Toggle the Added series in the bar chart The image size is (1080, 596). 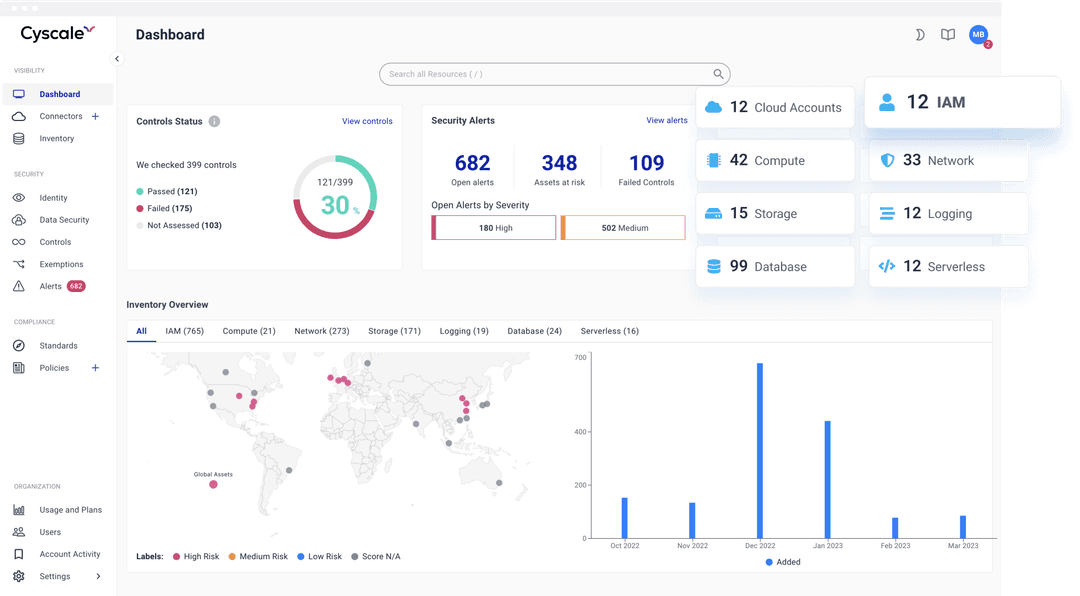782,562
